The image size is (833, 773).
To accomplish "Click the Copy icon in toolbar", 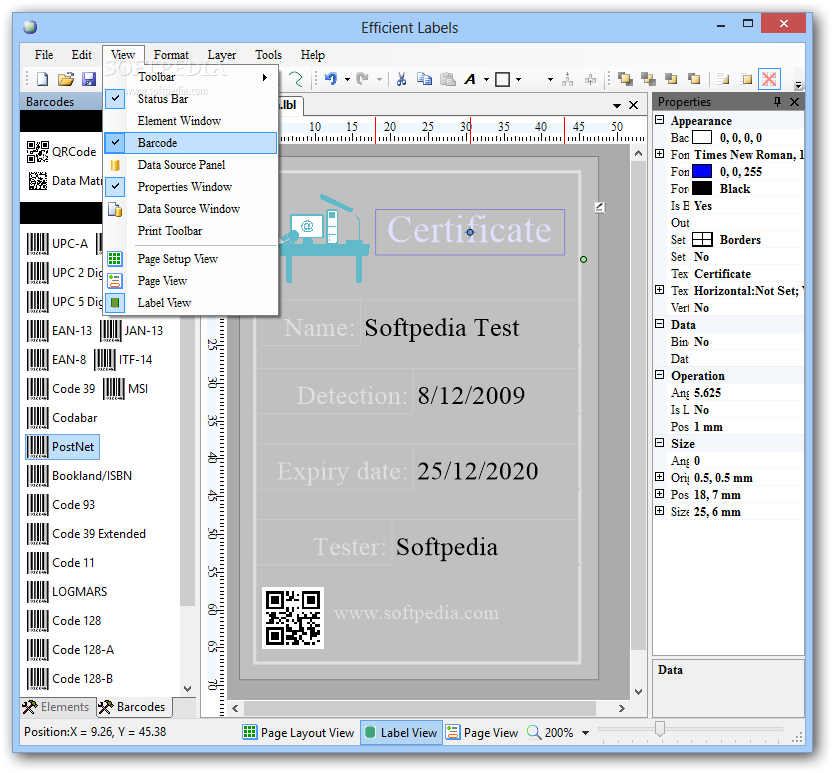I will coord(424,80).
